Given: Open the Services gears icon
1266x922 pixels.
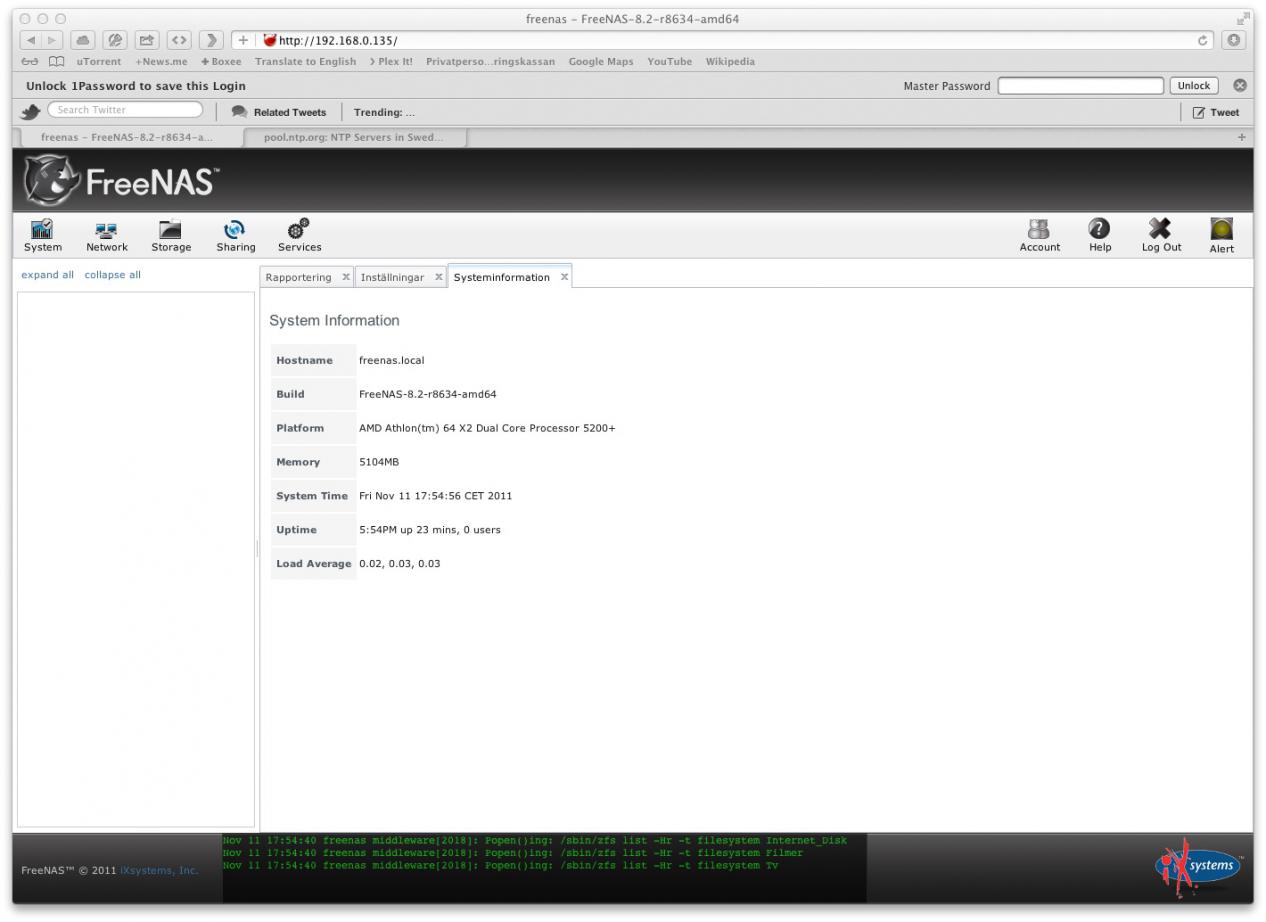Looking at the screenshot, I should (299, 236).
